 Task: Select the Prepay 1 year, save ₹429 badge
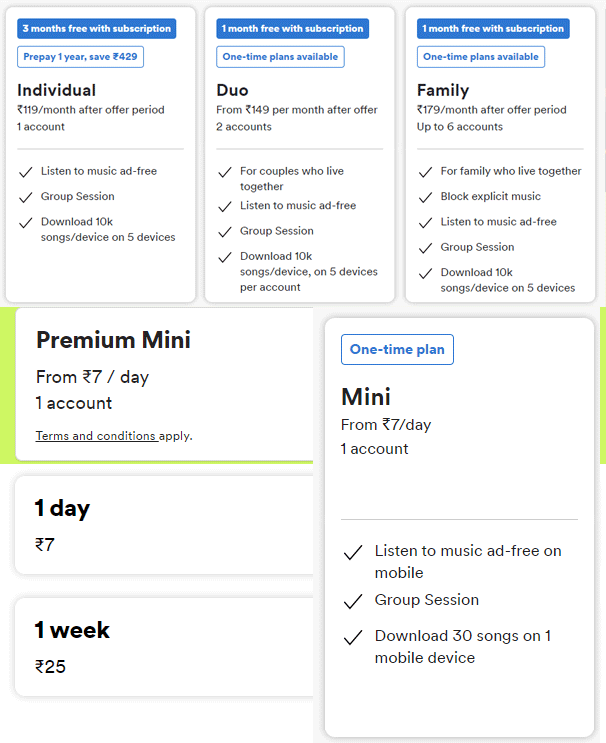[x=80, y=57]
